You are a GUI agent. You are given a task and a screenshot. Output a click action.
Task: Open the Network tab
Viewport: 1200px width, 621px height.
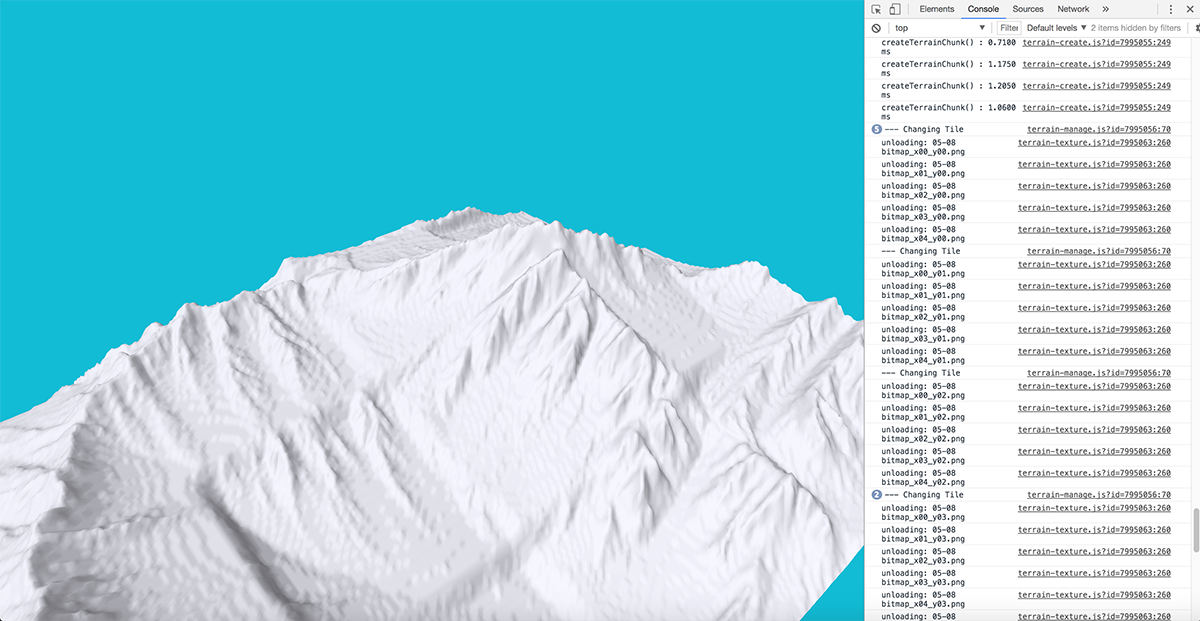1073,9
